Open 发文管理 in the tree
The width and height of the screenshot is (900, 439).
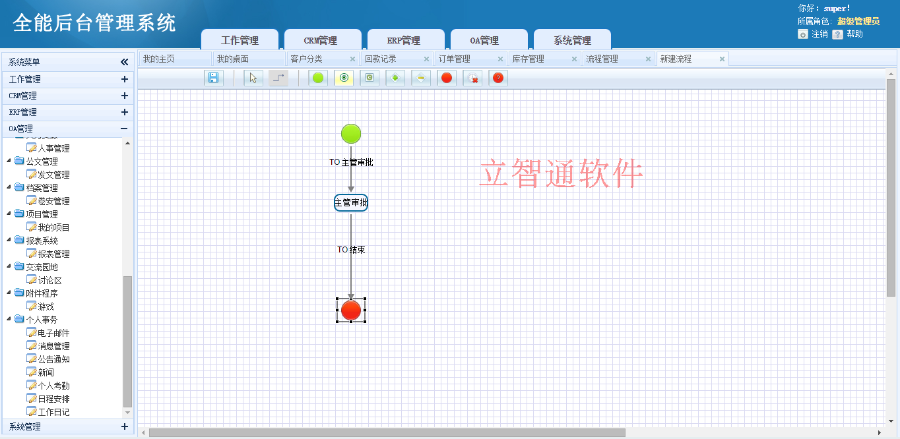54,175
